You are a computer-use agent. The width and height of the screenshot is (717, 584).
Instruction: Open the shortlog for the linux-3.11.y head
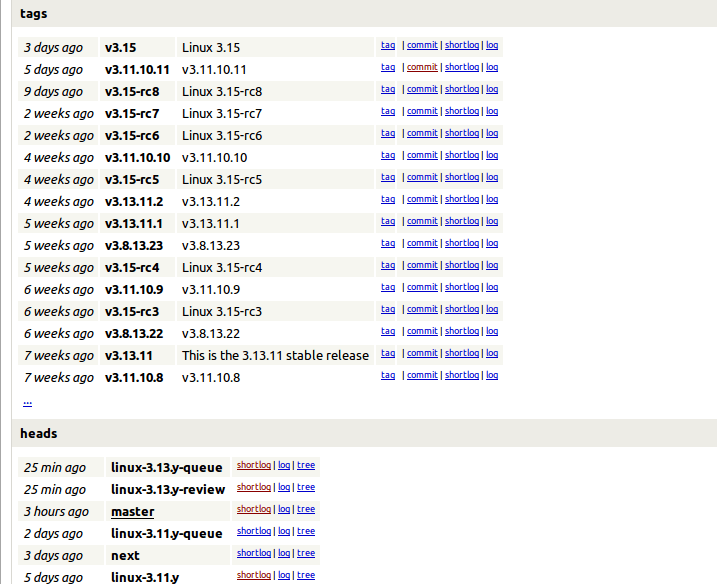(254, 575)
